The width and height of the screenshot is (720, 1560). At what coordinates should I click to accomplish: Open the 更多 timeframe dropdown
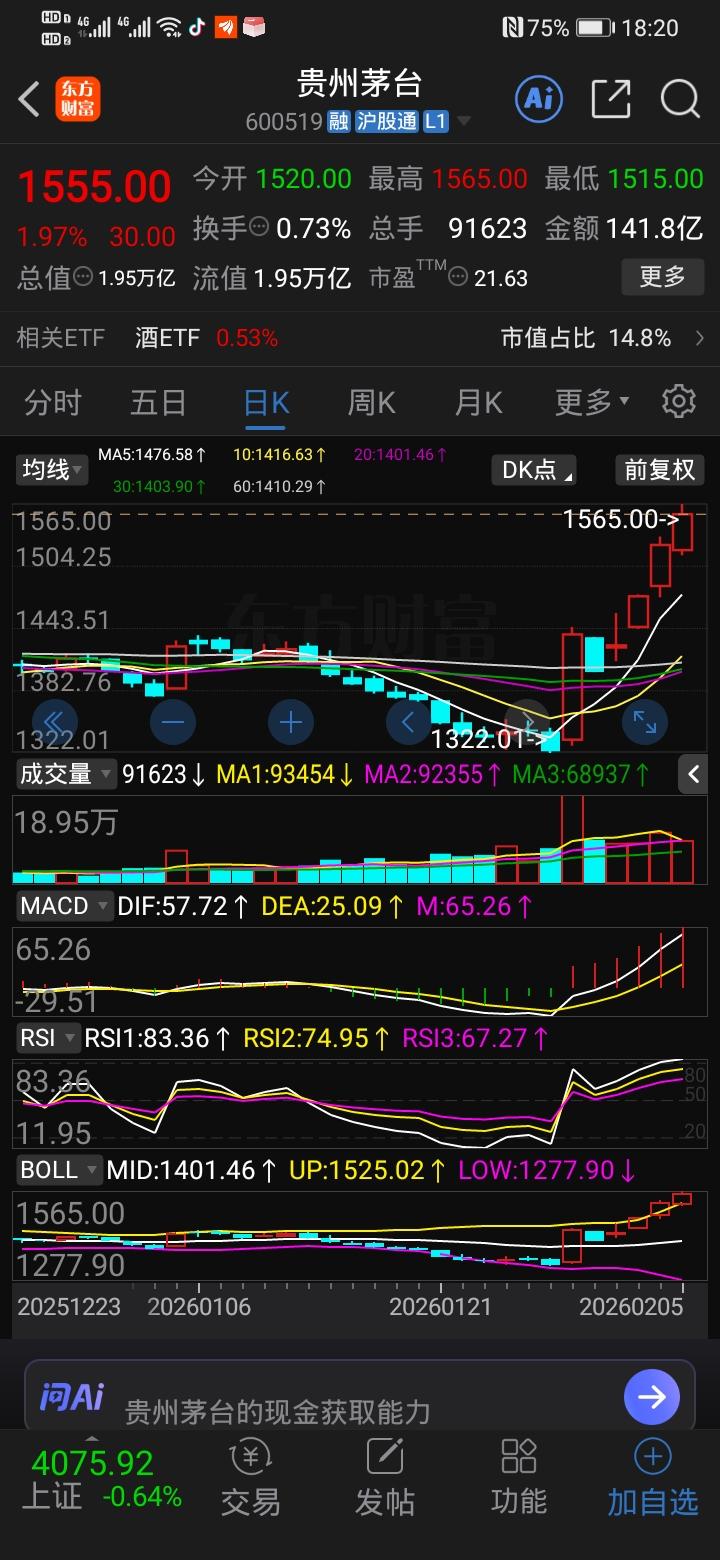592,402
